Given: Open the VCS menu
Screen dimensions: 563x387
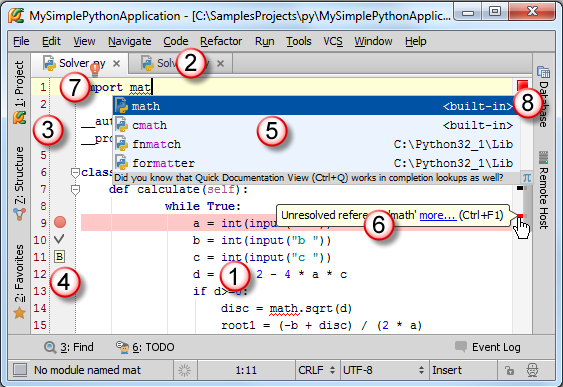Looking at the screenshot, I should coord(333,41).
